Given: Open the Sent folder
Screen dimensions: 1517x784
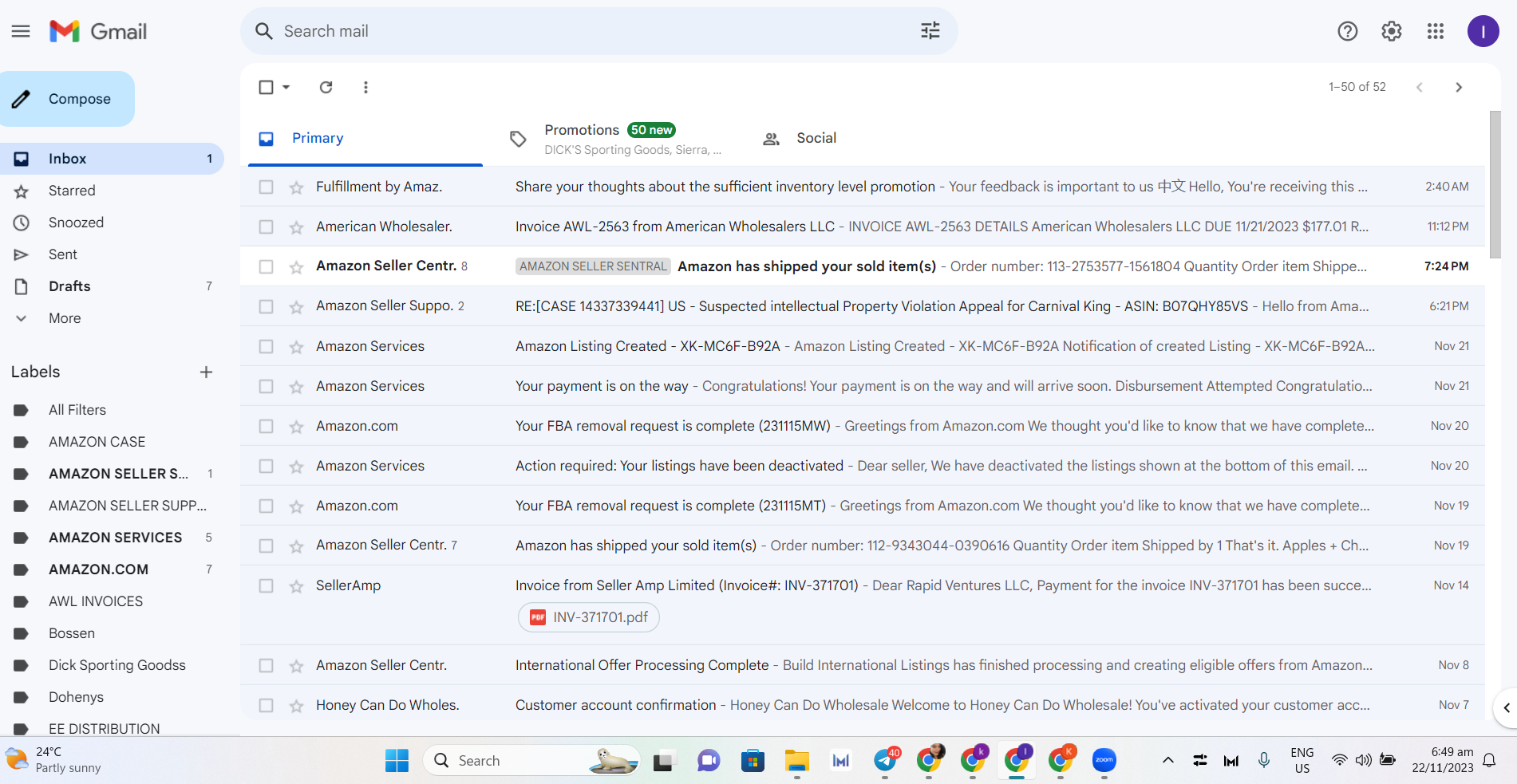Looking at the screenshot, I should click(112, 254).
